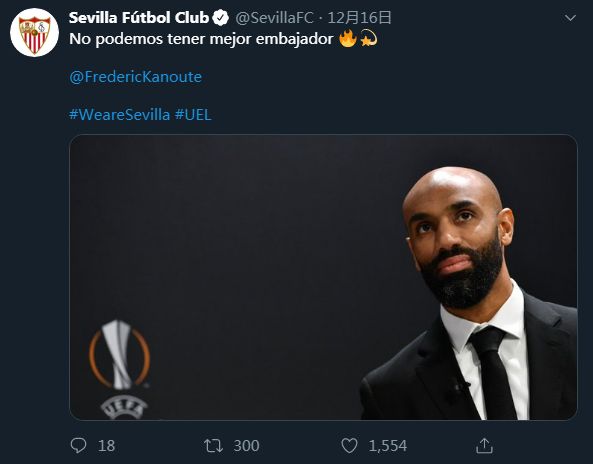Click the reply count 18
The width and height of the screenshot is (593, 464).
pos(106,445)
